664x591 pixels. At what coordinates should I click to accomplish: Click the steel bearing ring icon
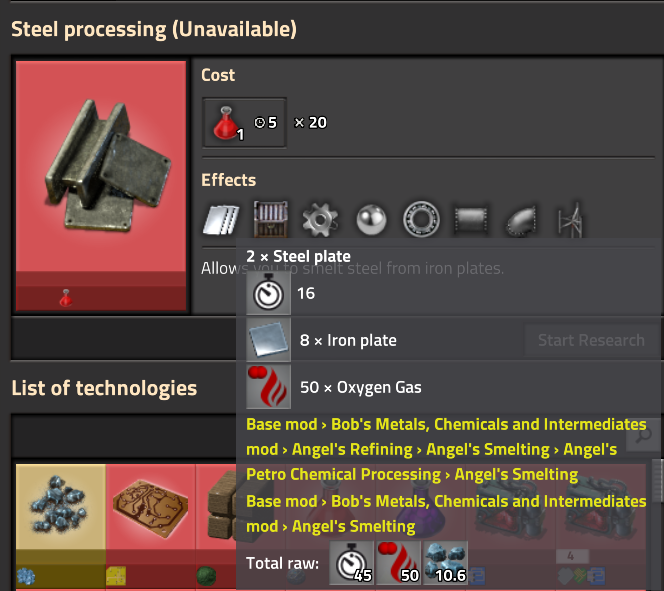(421, 219)
